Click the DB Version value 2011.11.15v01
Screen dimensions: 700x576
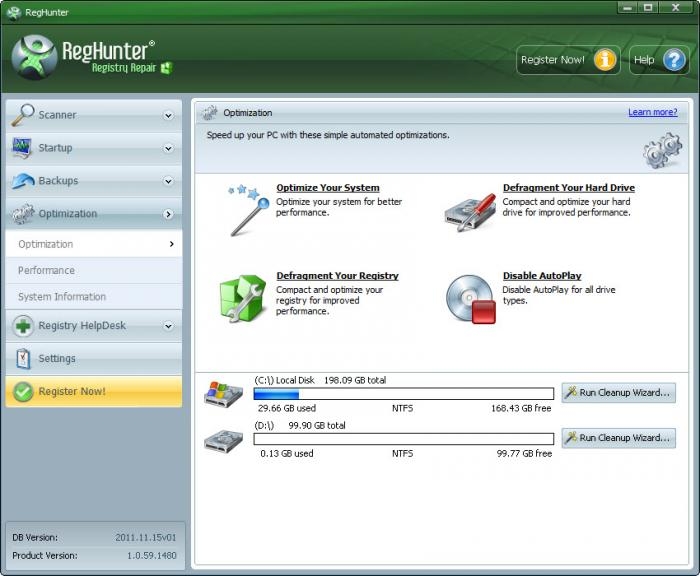tap(146, 538)
